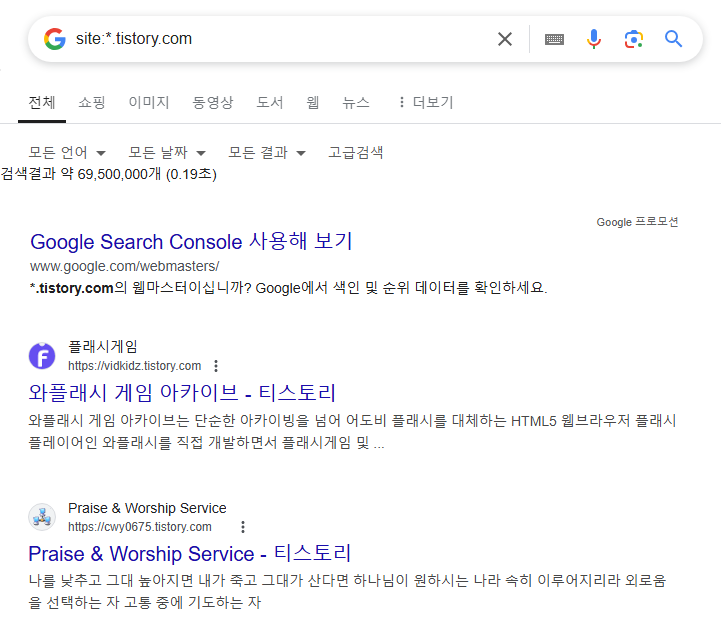Clear the search query with X

pyautogui.click(x=505, y=39)
